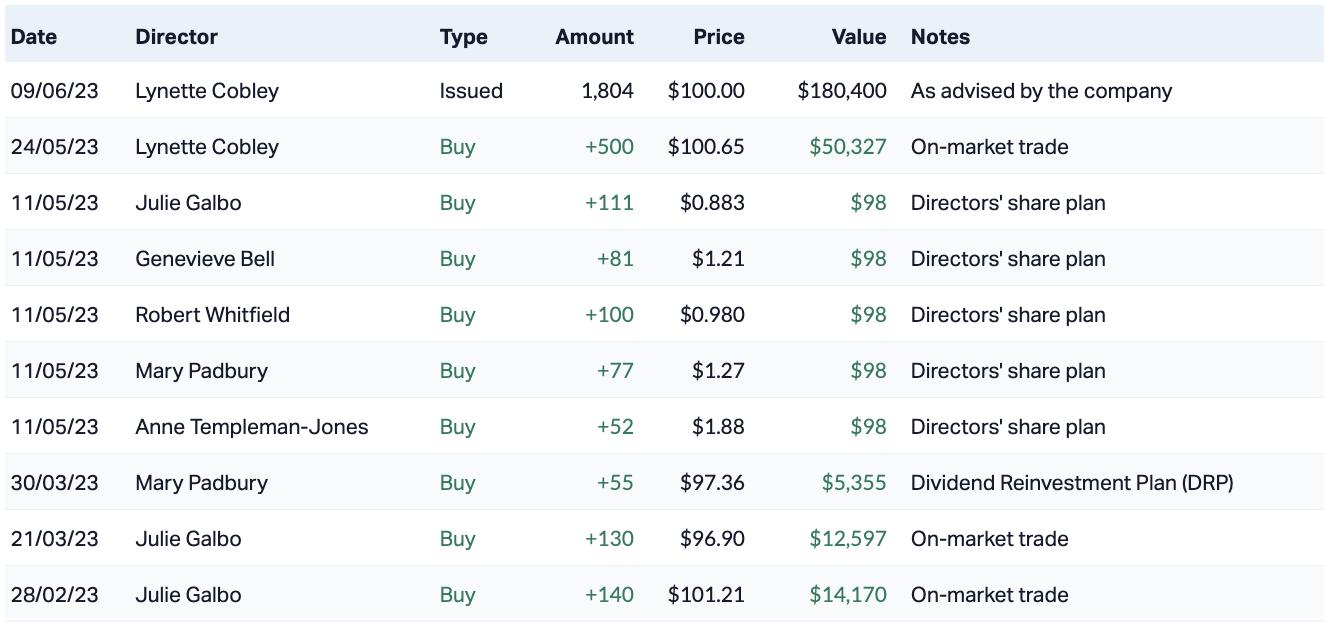Viewport: 1326px width, 622px height.
Task: Click the Dividend Reinvestment Plan (DRP) note
Action: pyautogui.click(x=1071, y=483)
